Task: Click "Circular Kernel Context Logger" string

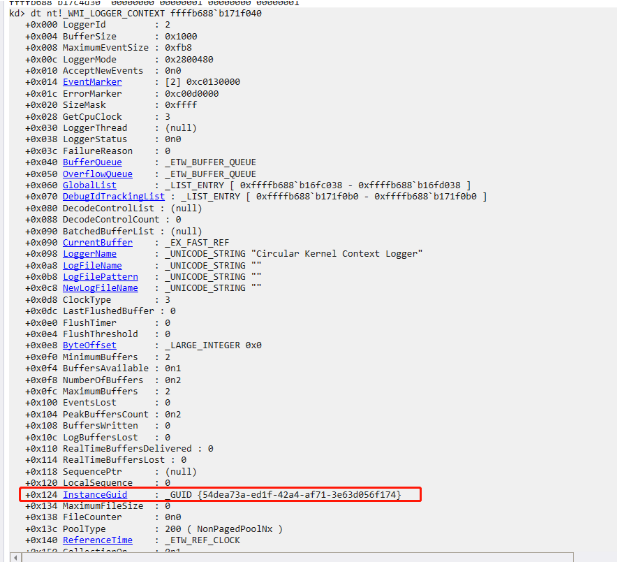Action: (x=339, y=254)
